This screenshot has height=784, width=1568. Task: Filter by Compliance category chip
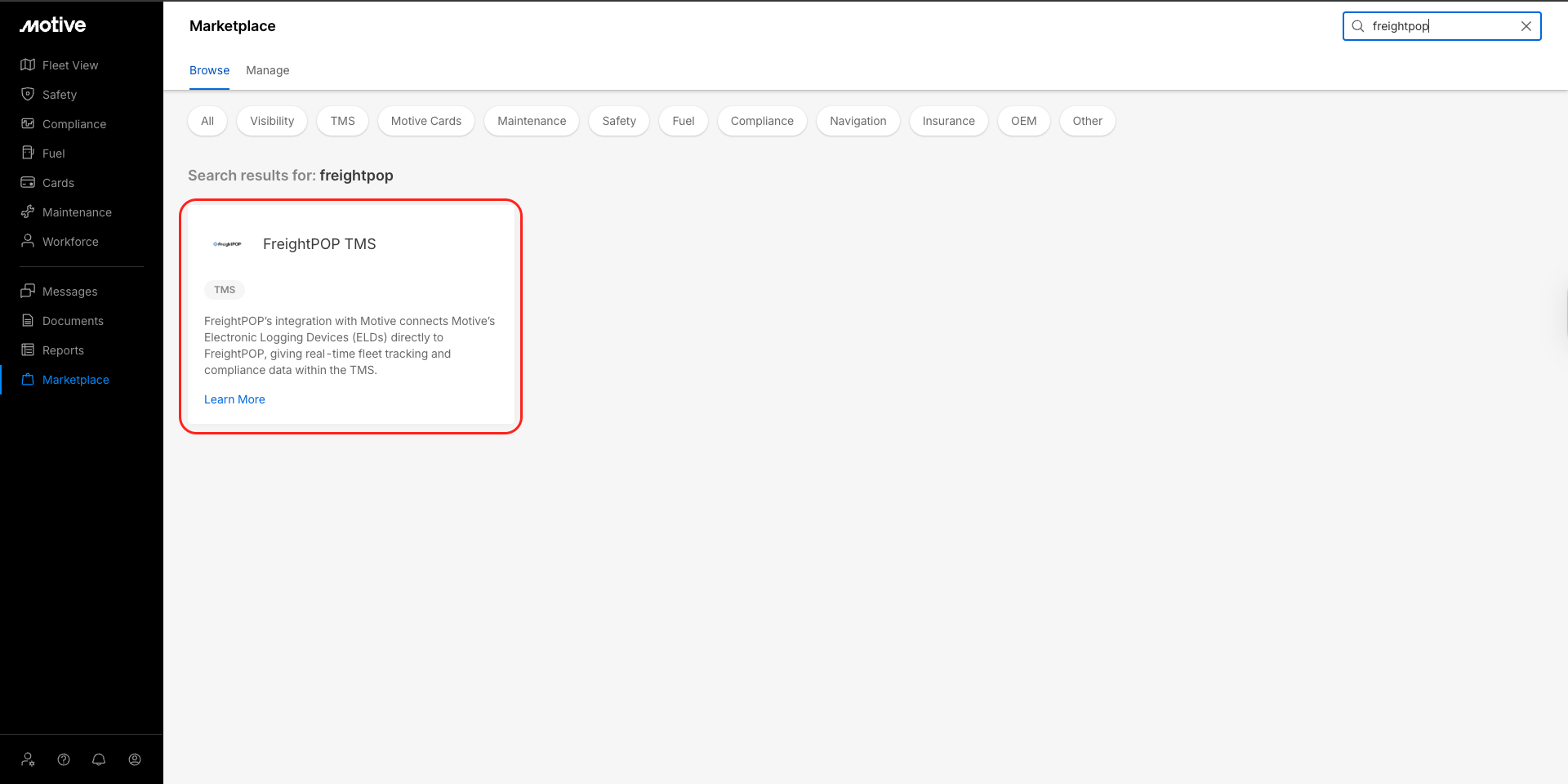coord(762,121)
